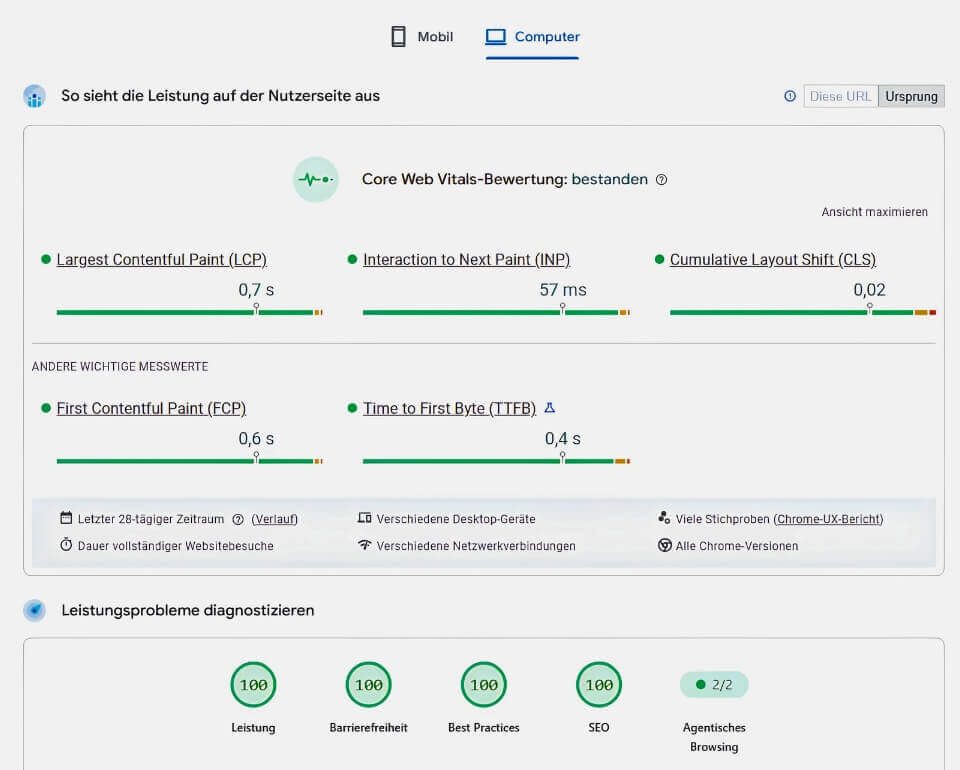Open Cumulative Layout Shift (CLS) link

click(x=773, y=260)
